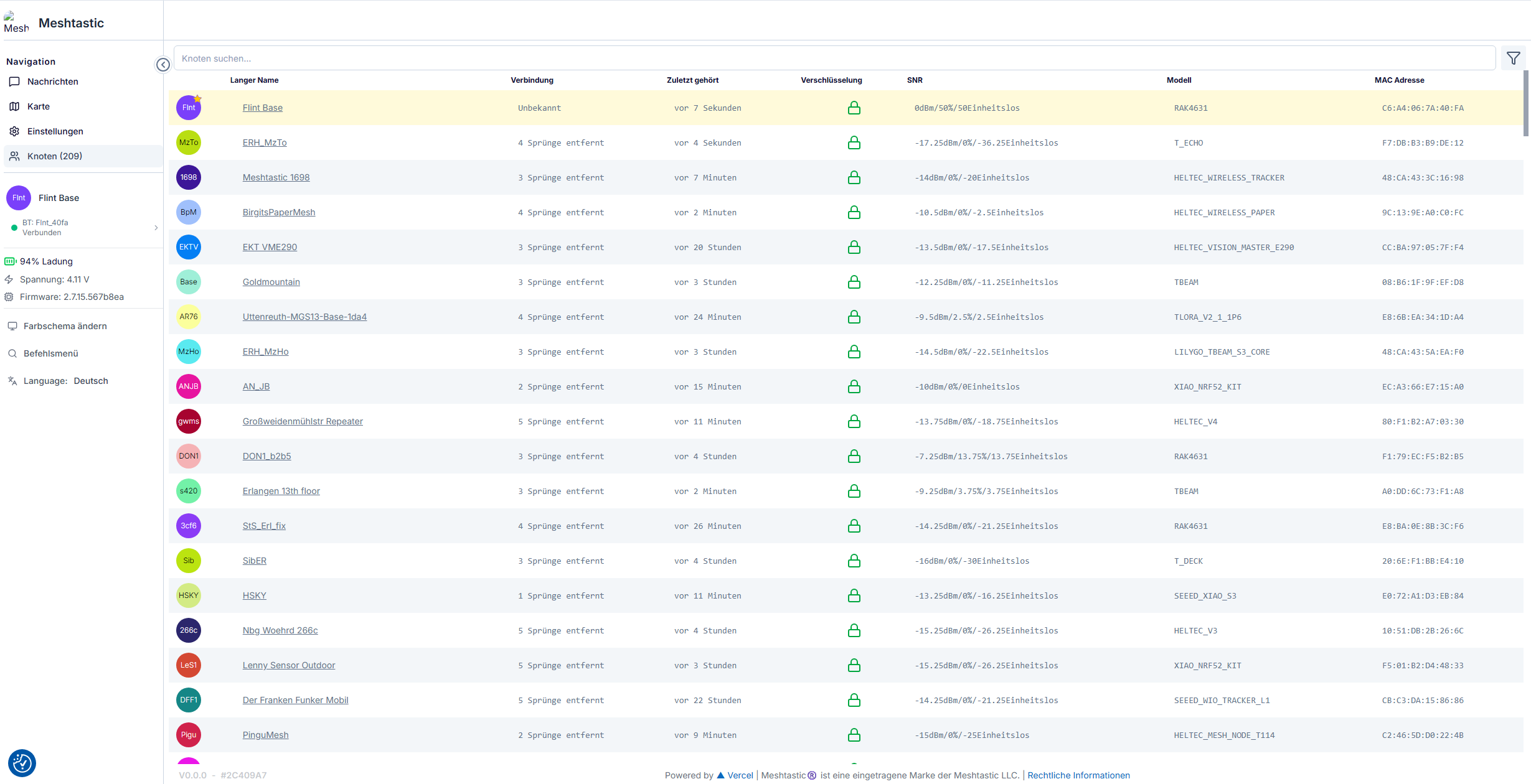Image resolution: width=1531 pixels, height=784 pixels.
Task: Open Der Franken Funker Mobil link
Action: click(x=295, y=700)
